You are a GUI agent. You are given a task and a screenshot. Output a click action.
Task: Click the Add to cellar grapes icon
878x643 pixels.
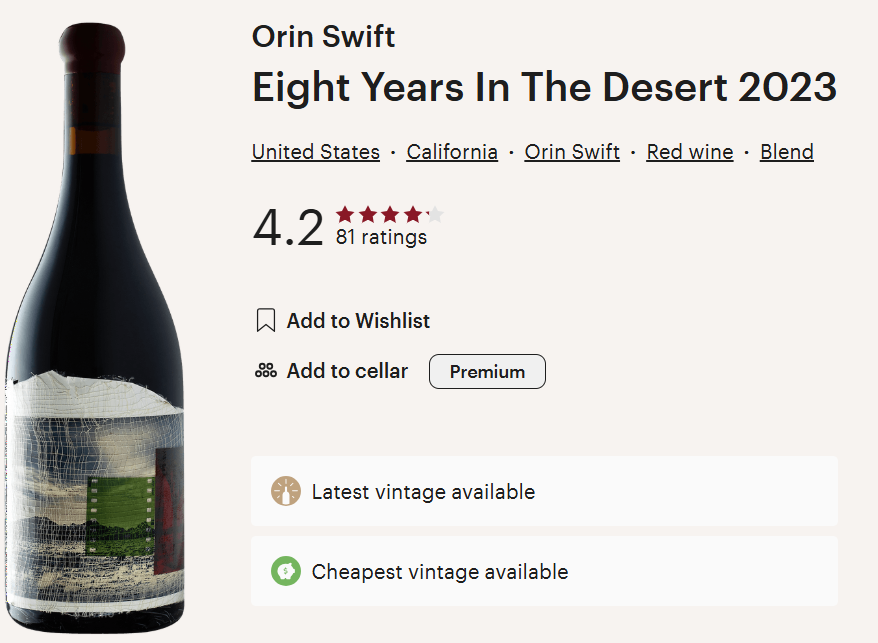(x=264, y=370)
